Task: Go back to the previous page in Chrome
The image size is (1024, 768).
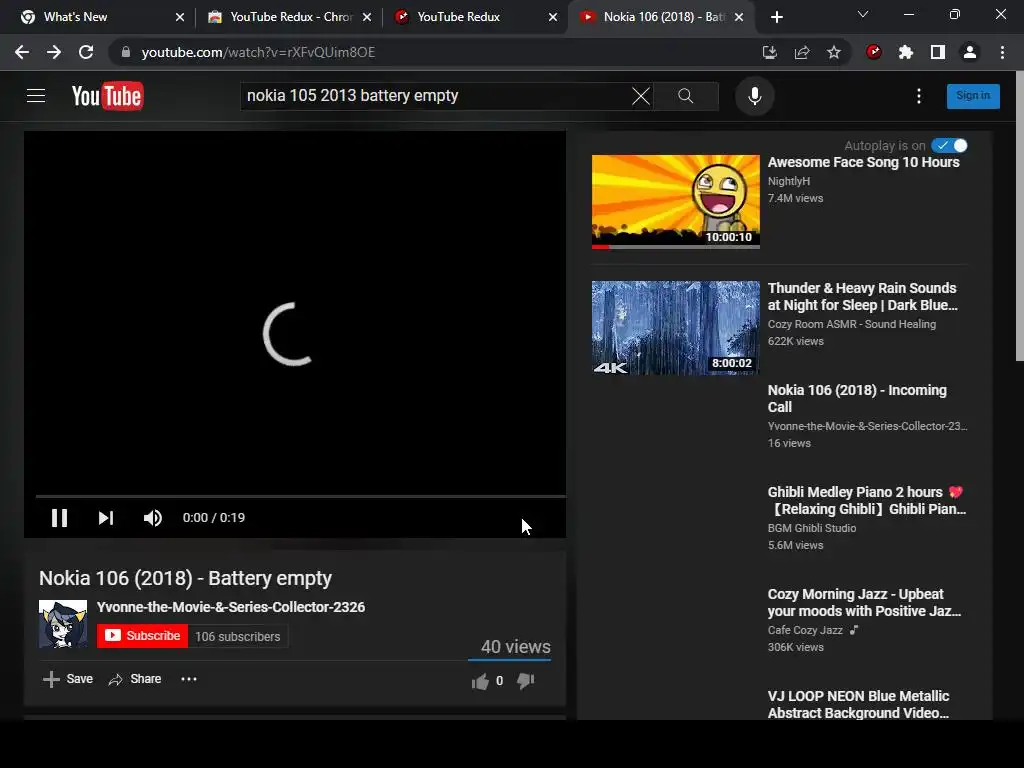Action: pyautogui.click(x=22, y=52)
